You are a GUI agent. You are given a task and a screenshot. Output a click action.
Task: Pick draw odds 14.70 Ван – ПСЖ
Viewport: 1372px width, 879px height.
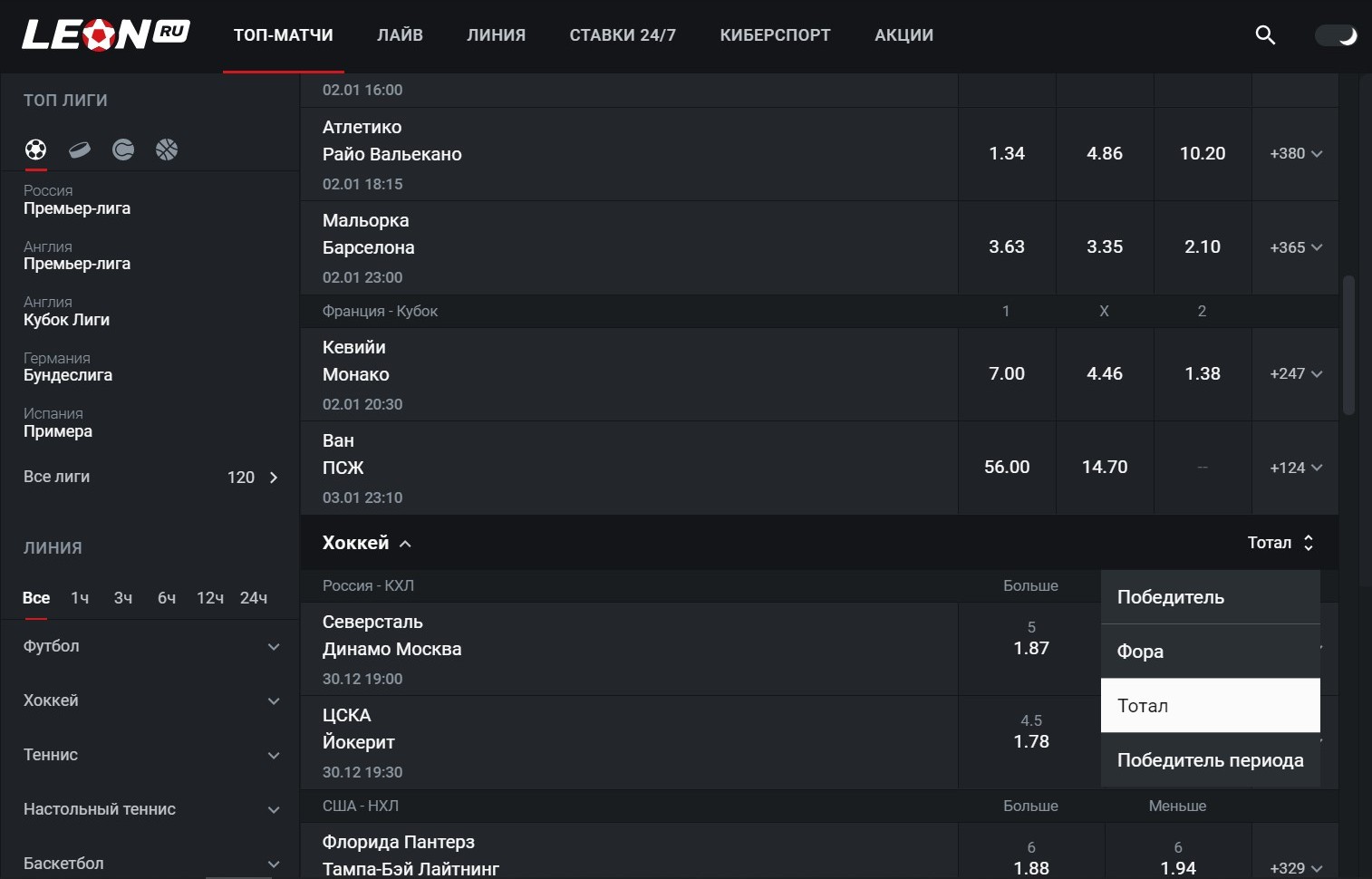1105,468
